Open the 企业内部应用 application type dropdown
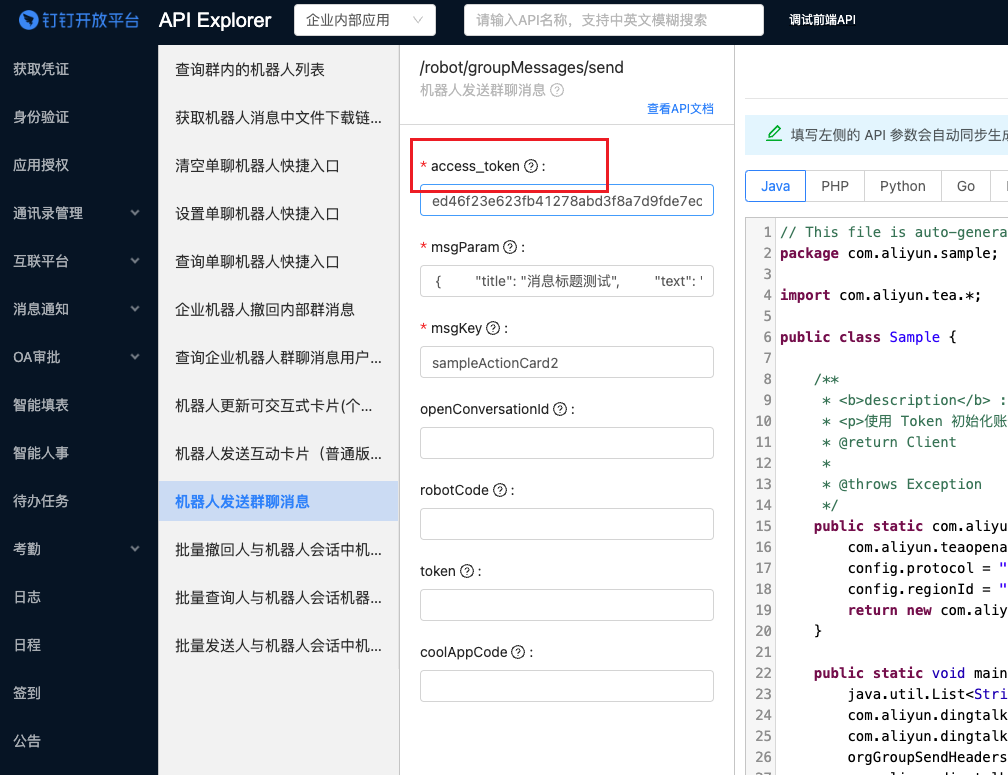 pyautogui.click(x=364, y=20)
